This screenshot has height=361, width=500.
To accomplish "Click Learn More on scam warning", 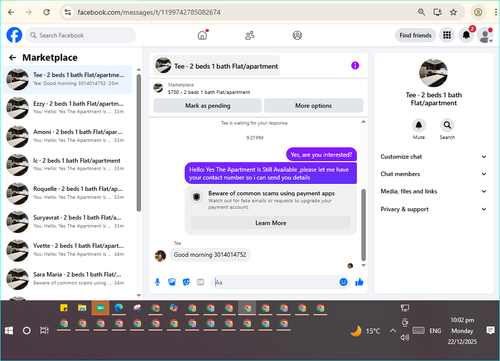I will click(x=271, y=223).
